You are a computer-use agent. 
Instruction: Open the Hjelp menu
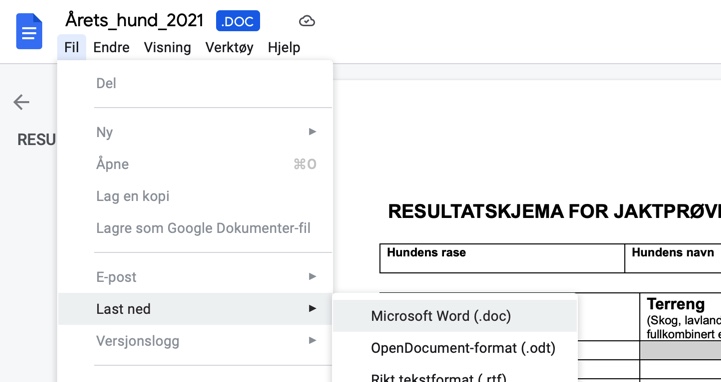tap(284, 47)
